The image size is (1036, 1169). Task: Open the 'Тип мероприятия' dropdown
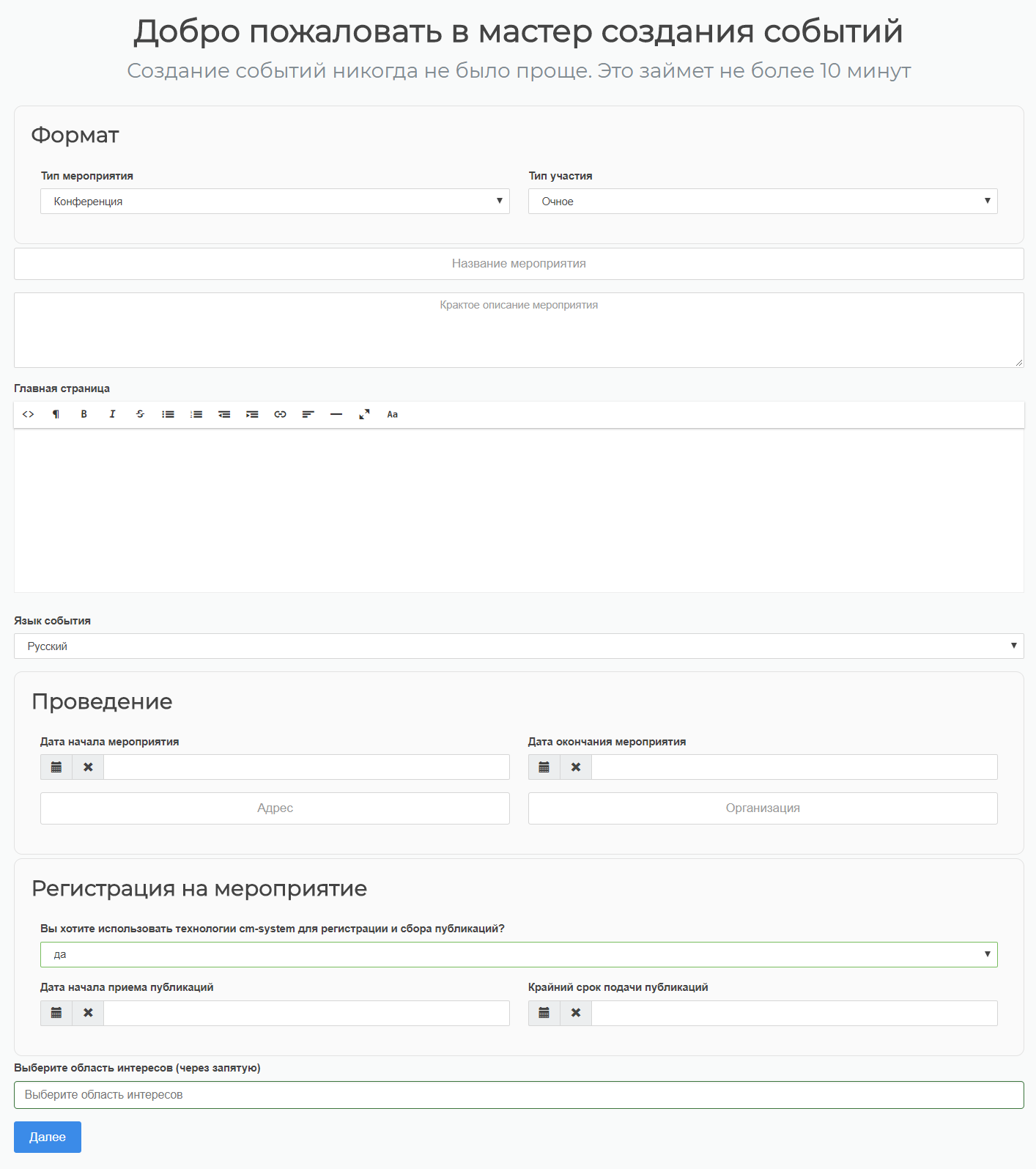click(x=275, y=202)
